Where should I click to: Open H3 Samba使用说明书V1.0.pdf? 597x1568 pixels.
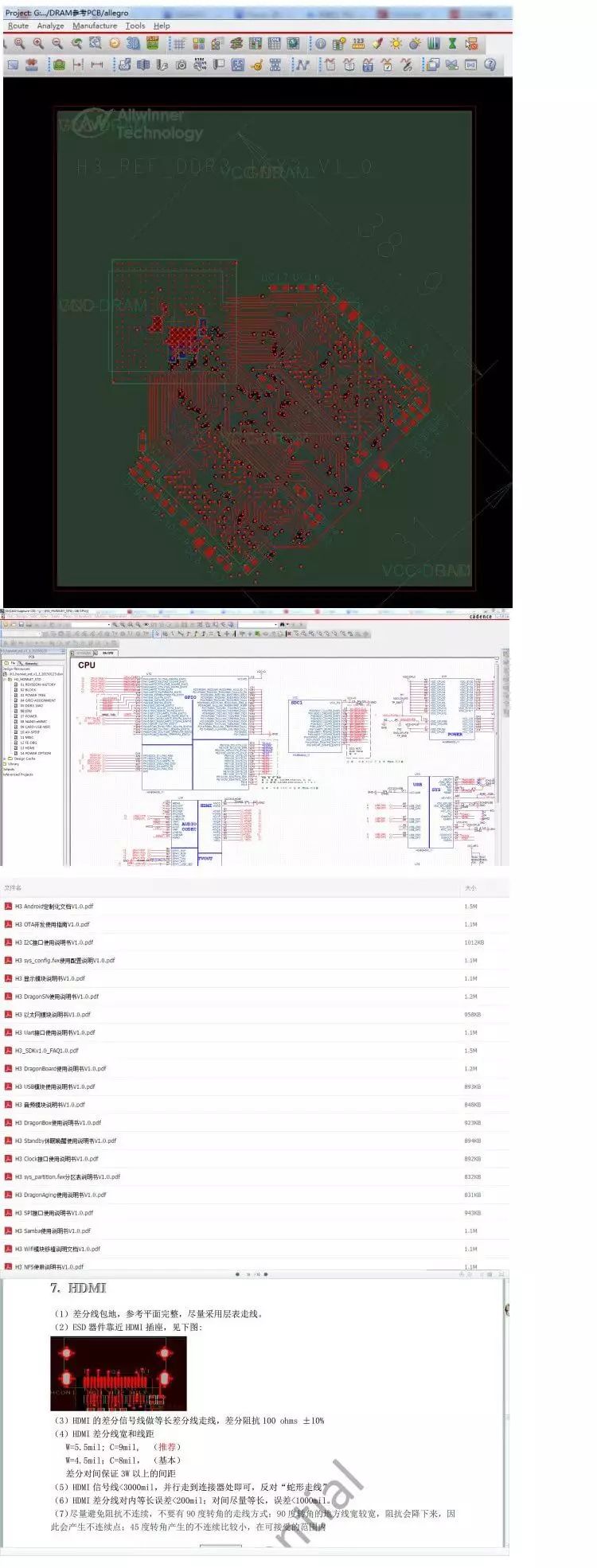click(x=53, y=1231)
